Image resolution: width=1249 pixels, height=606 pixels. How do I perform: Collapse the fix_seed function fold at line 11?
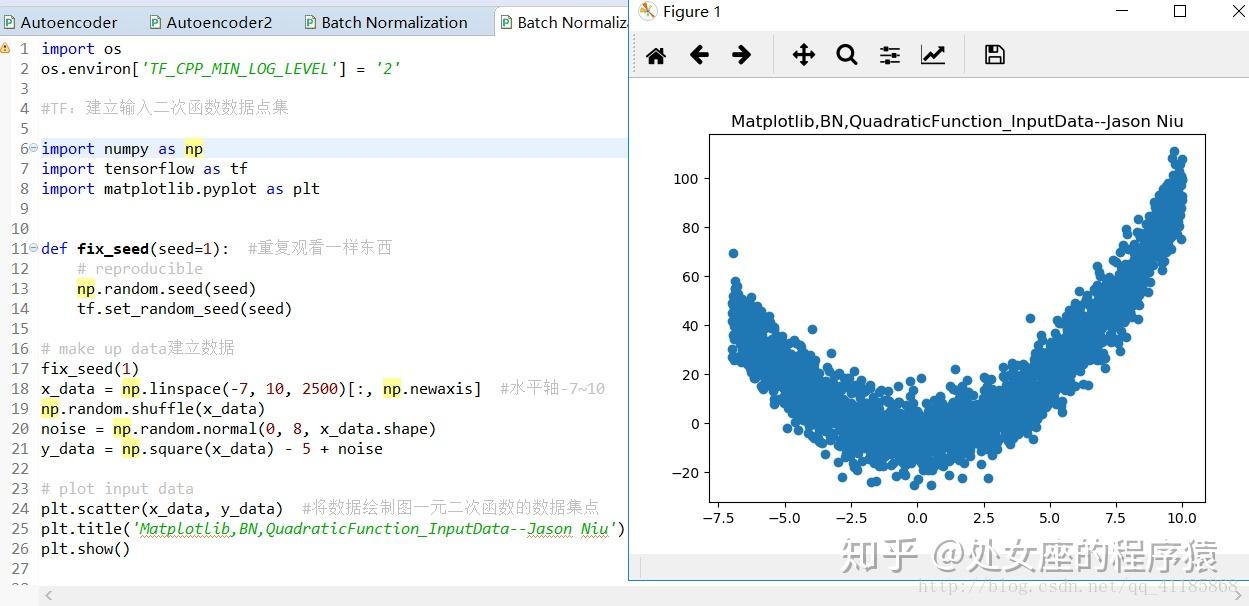point(33,248)
